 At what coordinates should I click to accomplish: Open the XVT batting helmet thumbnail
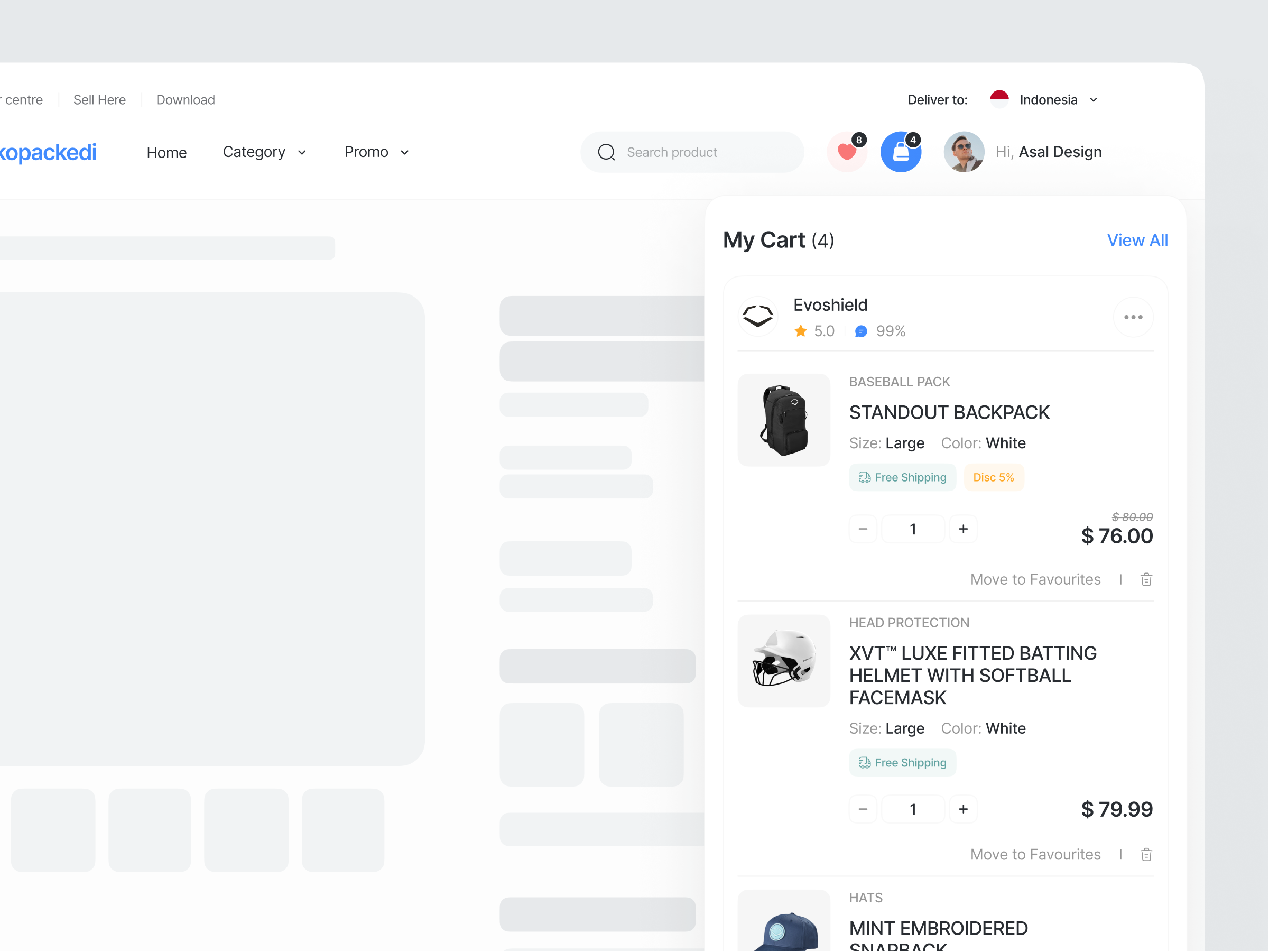pyautogui.click(x=784, y=661)
